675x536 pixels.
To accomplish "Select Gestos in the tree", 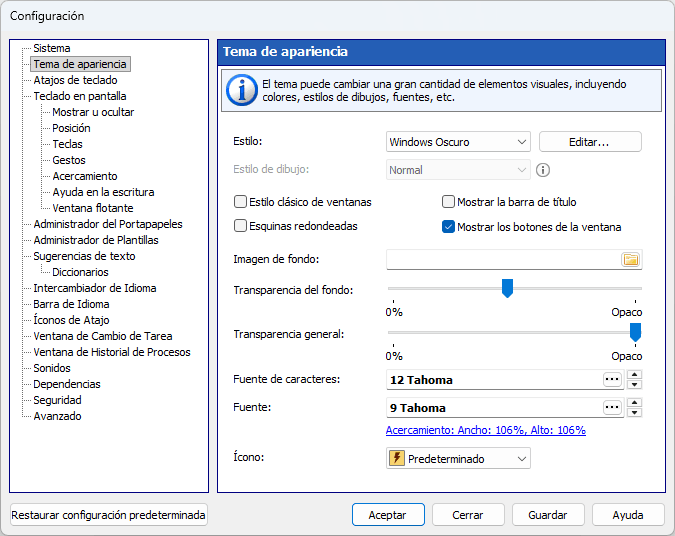I will point(69,160).
